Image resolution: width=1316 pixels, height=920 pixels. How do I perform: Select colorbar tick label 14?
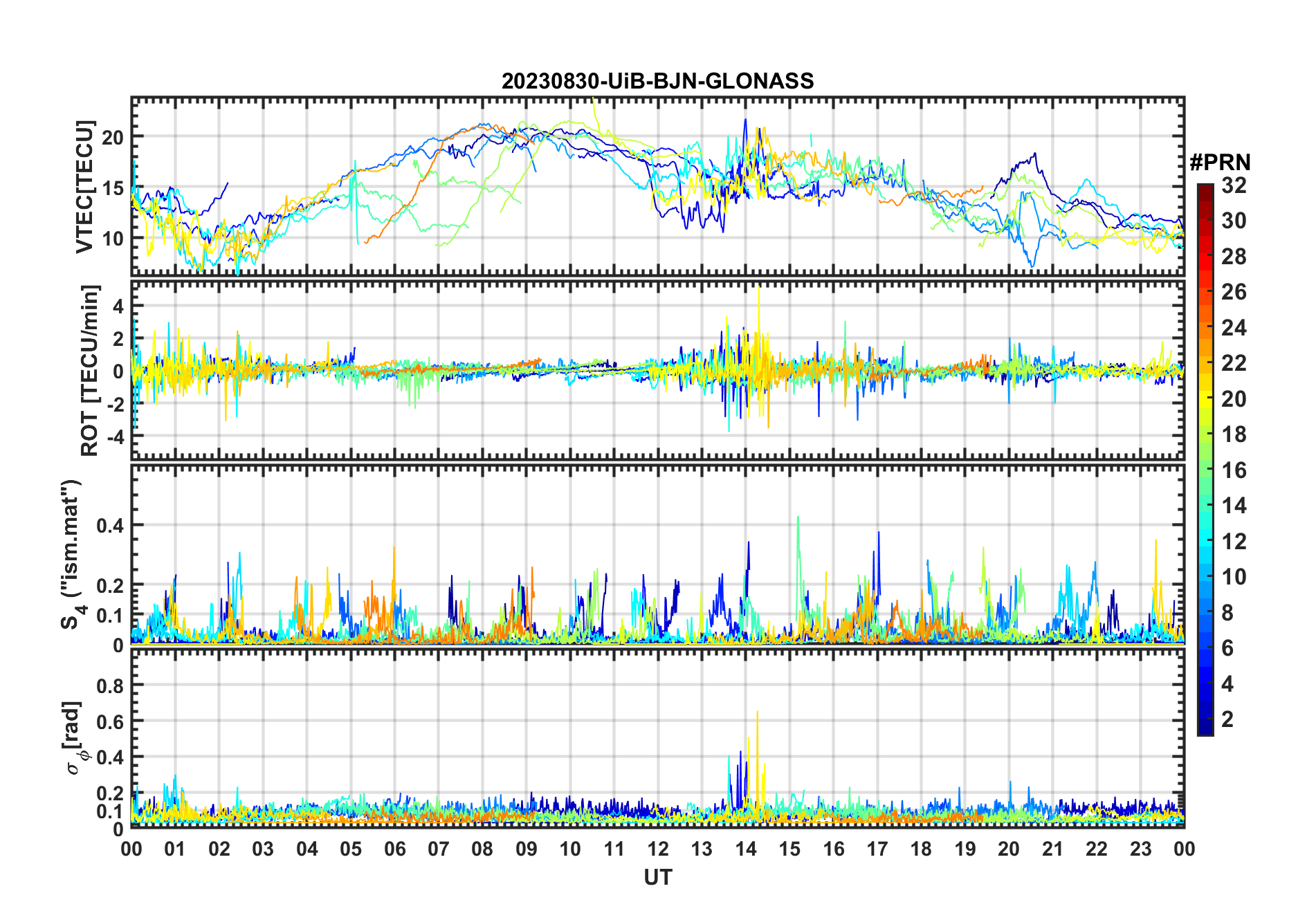1233,506
